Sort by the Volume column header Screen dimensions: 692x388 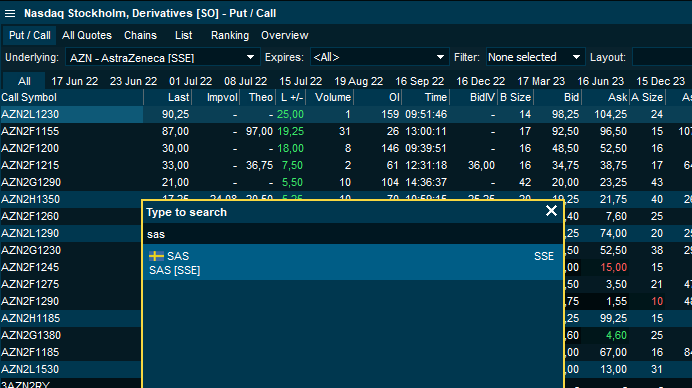(x=333, y=98)
